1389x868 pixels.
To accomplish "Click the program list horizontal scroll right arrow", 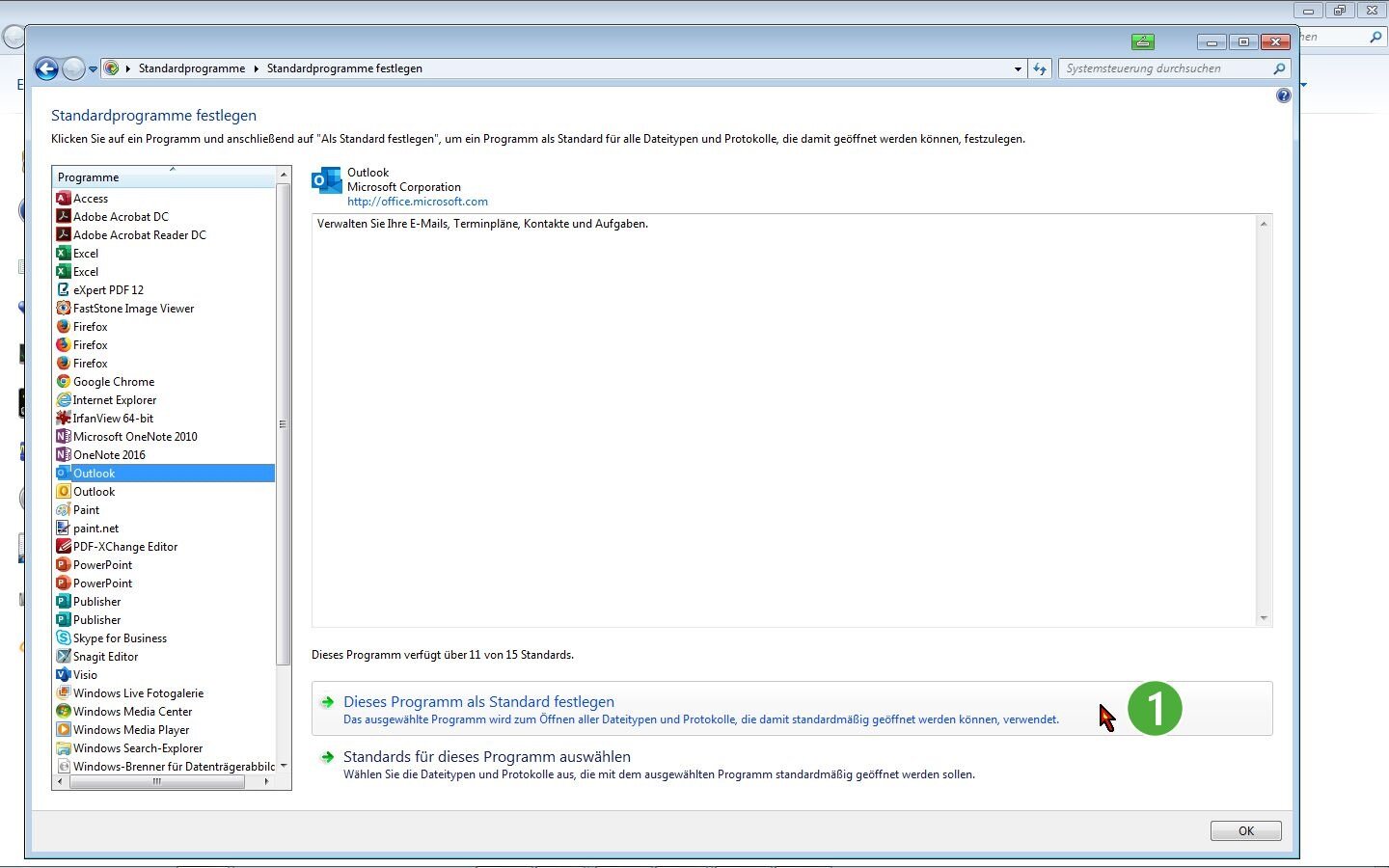I will click(x=267, y=782).
